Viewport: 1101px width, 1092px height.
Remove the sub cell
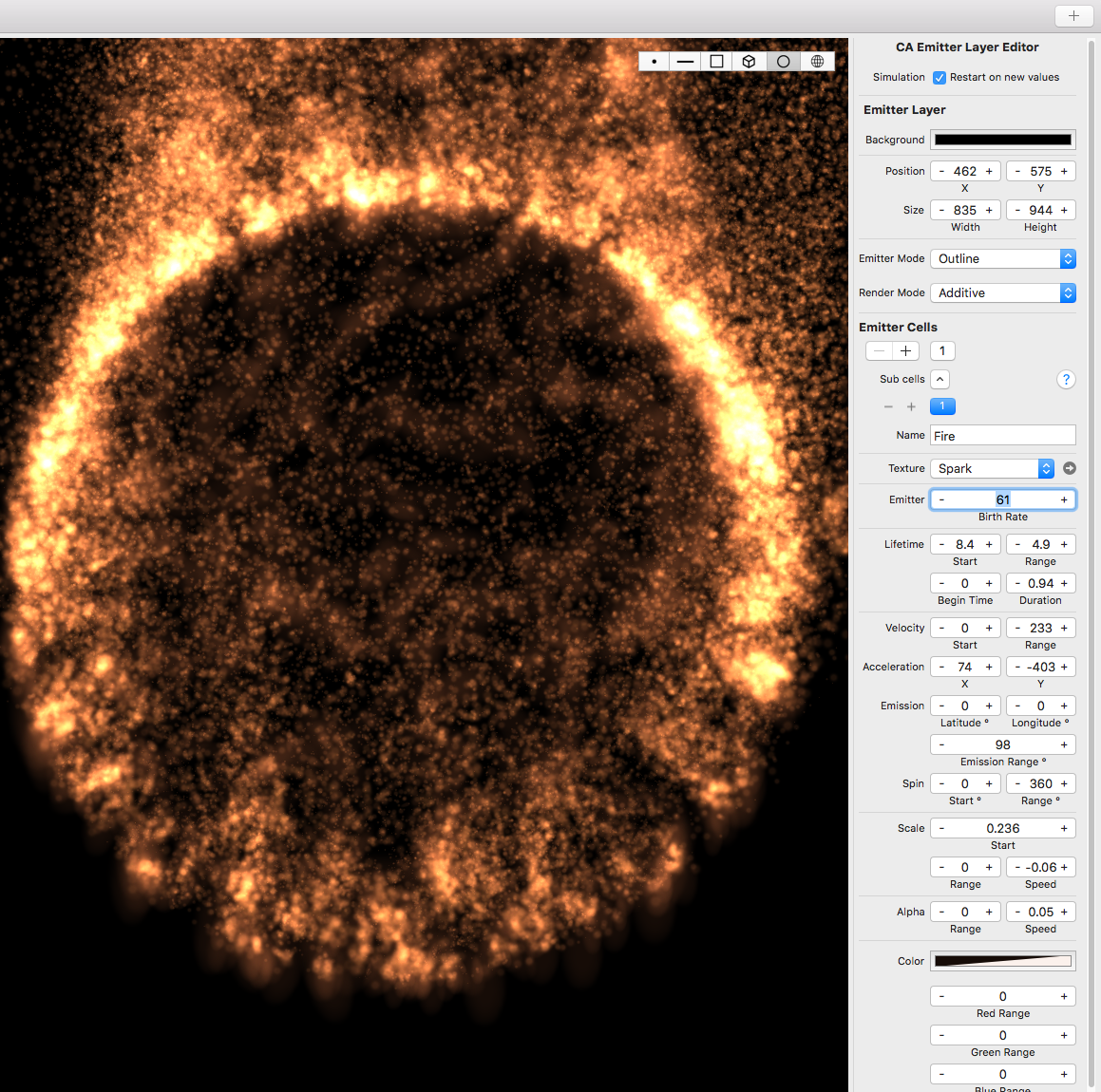tap(888, 406)
